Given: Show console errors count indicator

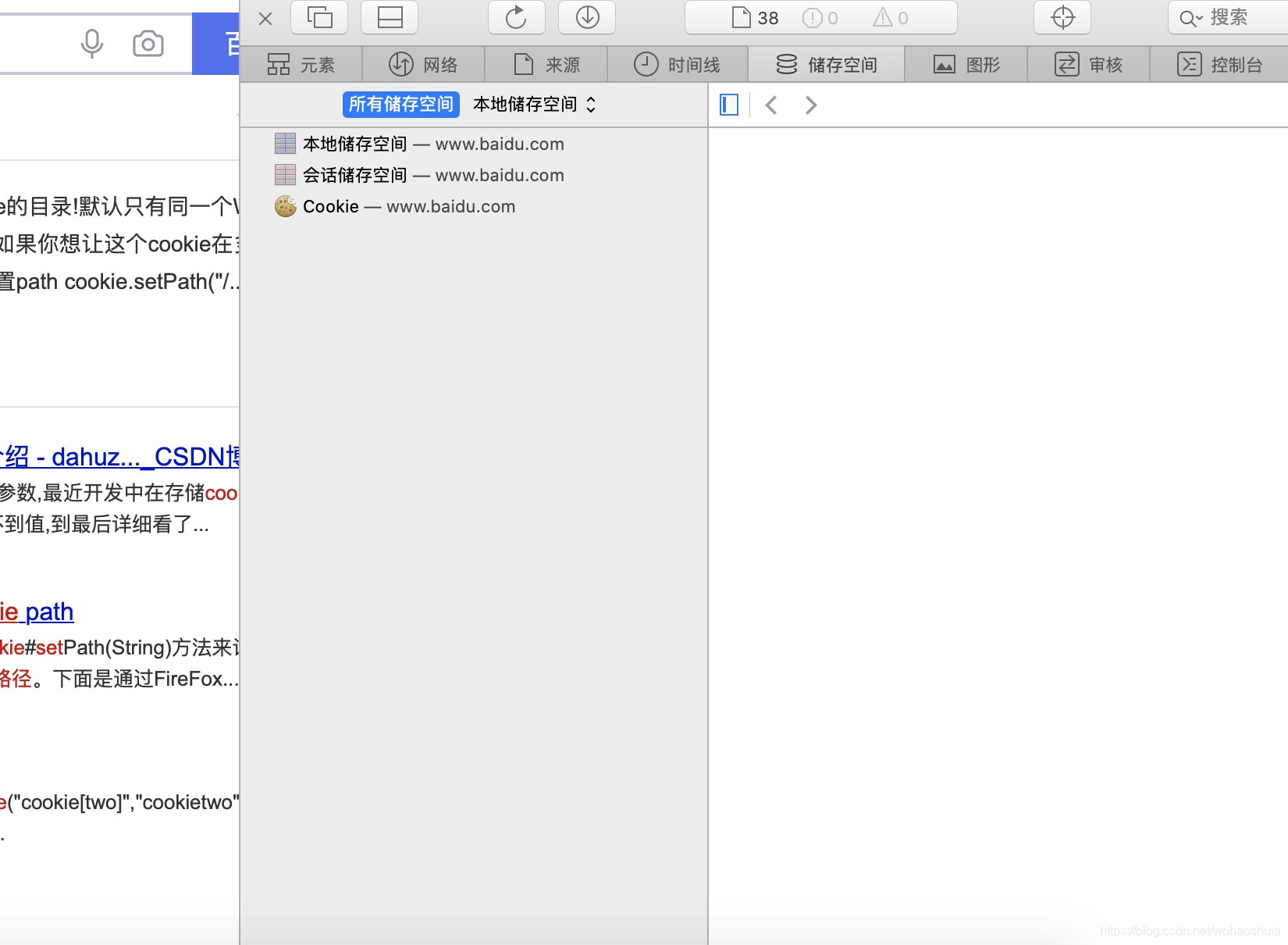Looking at the screenshot, I should pos(820,18).
